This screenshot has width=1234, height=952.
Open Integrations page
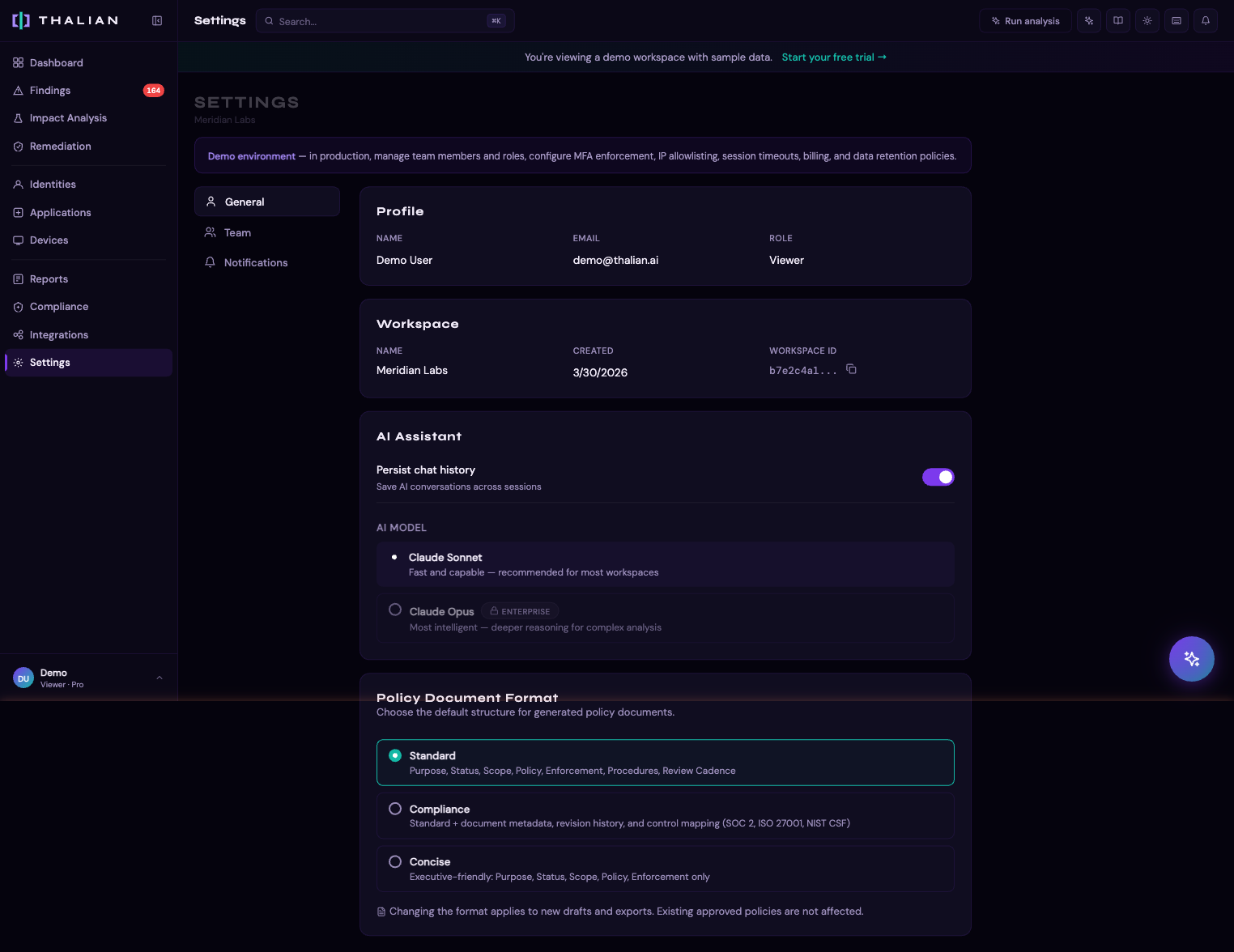pyautogui.click(x=88, y=335)
